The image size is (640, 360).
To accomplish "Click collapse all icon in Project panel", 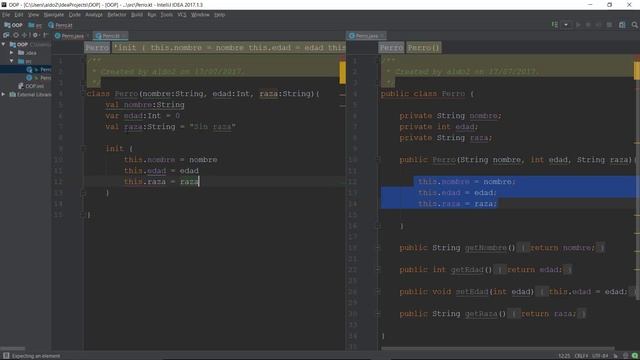I will click(25, 35).
